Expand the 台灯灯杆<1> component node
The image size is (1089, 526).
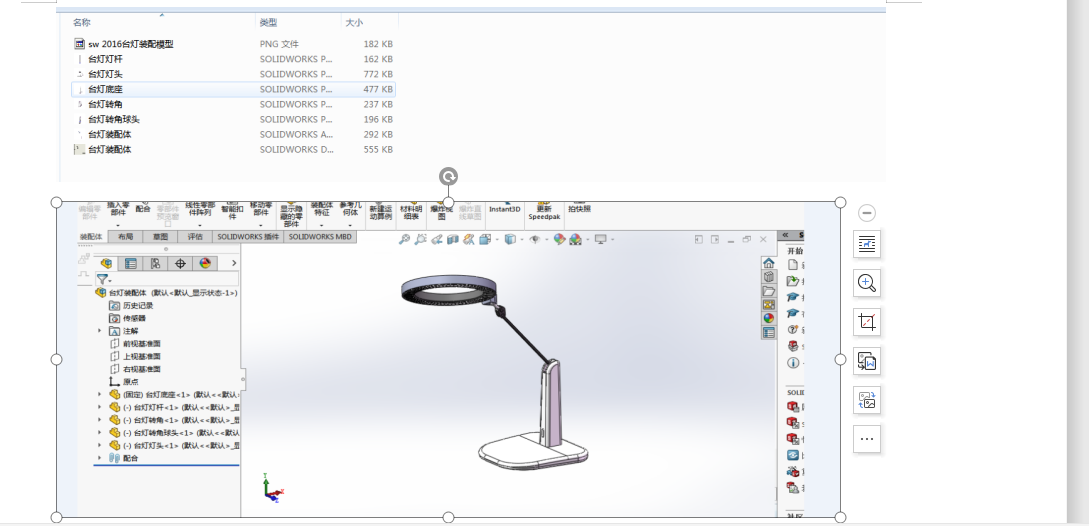100,407
